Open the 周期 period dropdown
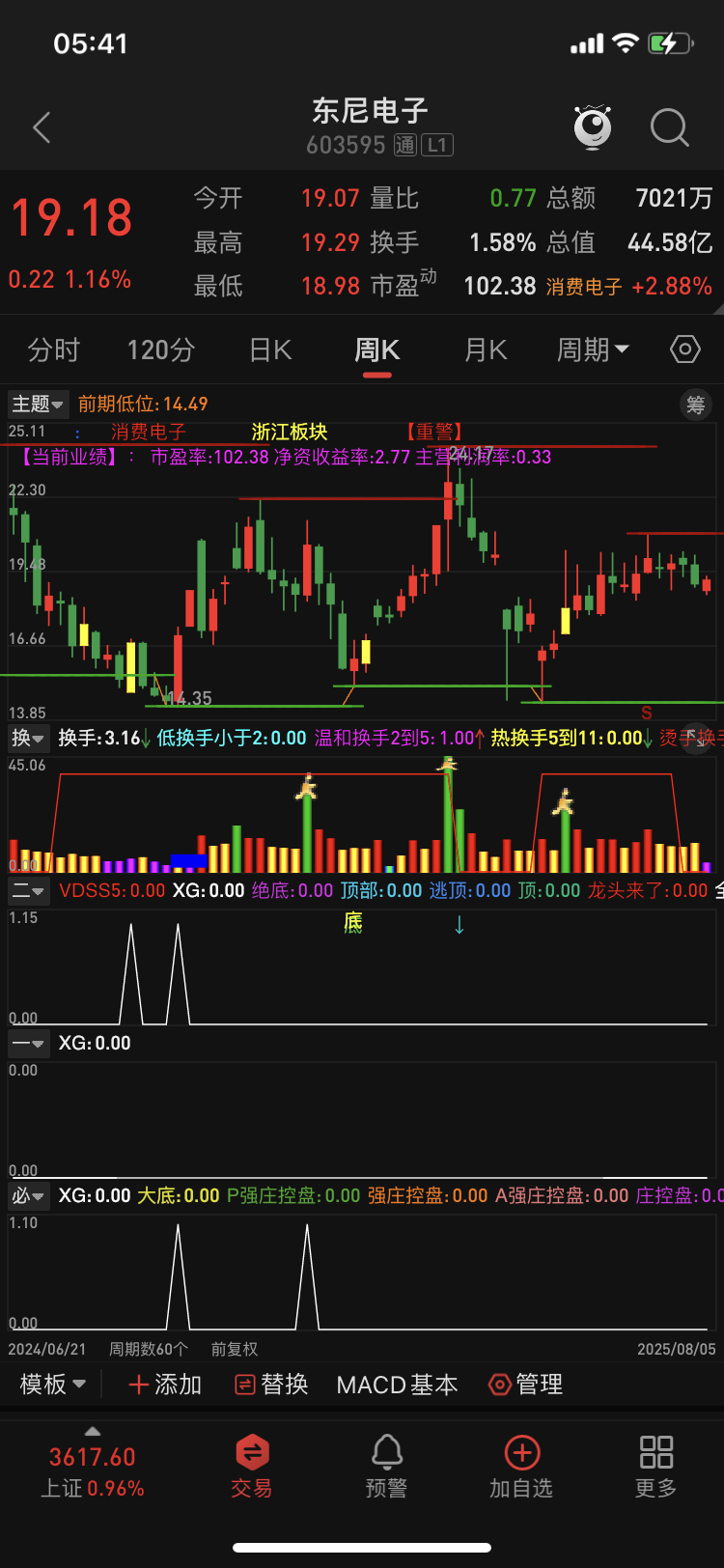Viewport: 724px width, 1568px height. point(593,350)
